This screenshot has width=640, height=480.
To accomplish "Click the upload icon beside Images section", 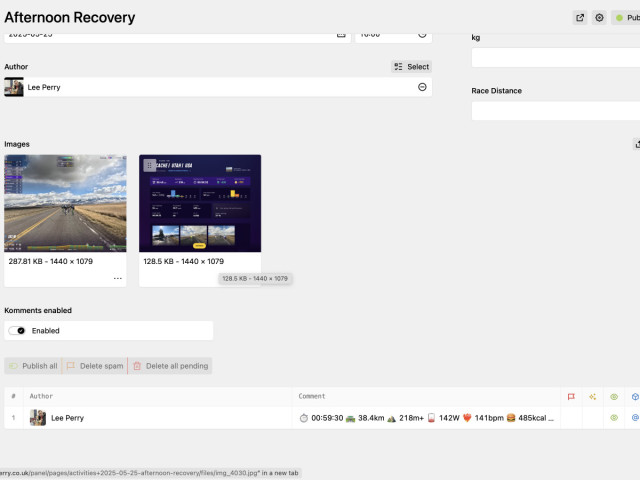I will coord(637,144).
